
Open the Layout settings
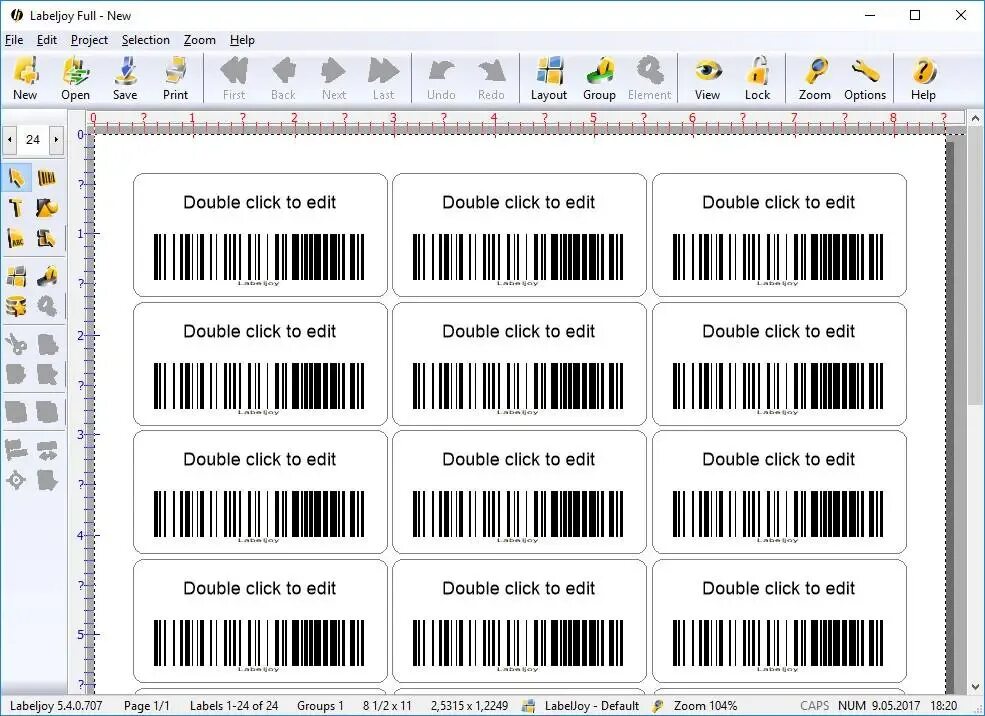pos(549,78)
